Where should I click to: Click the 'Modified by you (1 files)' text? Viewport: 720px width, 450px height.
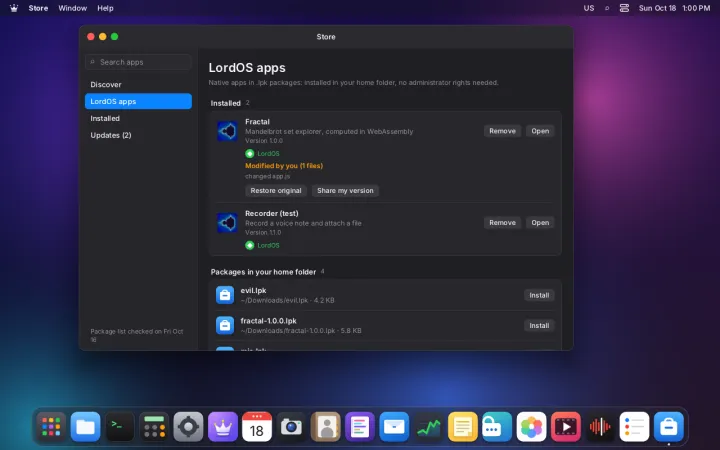pyautogui.click(x=284, y=166)
